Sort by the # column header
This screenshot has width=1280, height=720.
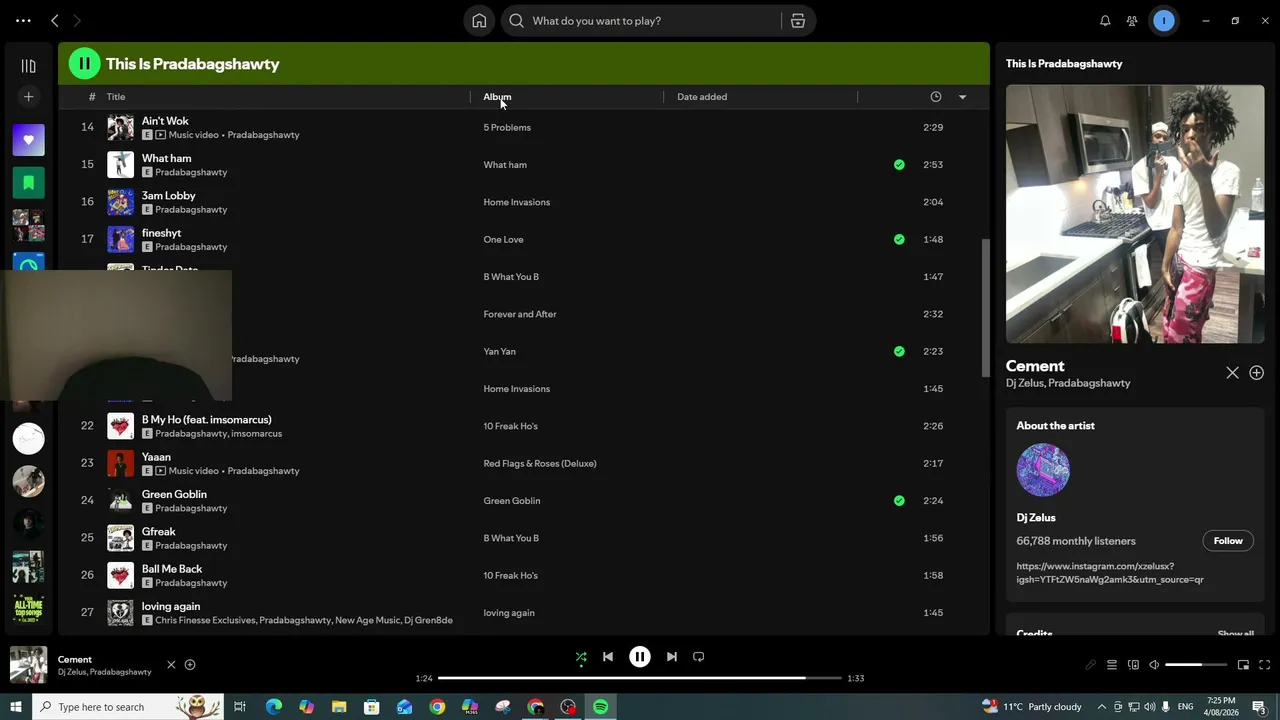(92, 97)
